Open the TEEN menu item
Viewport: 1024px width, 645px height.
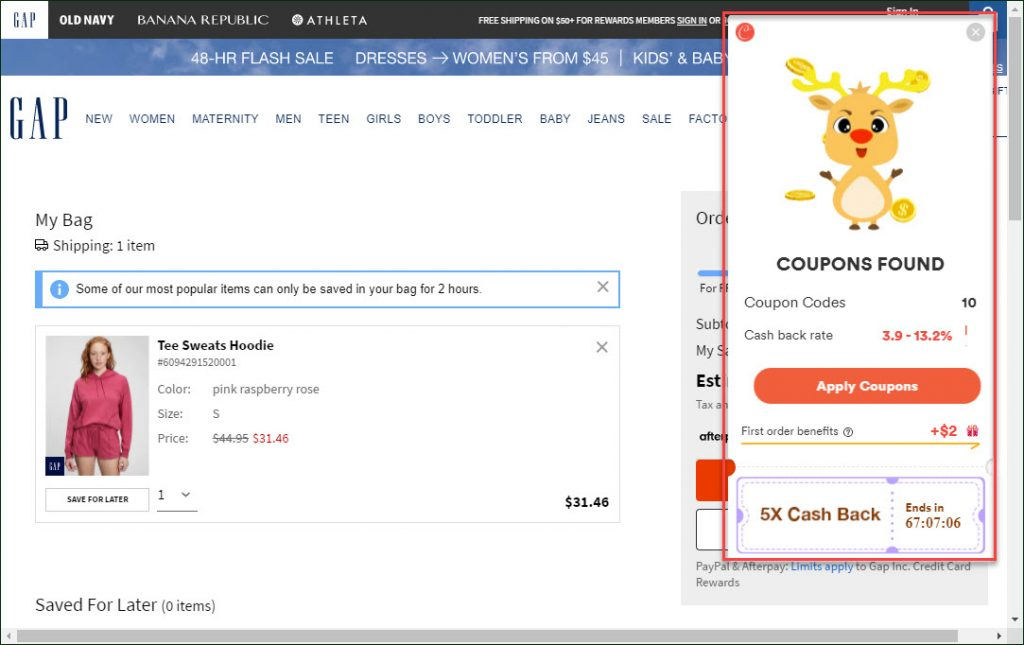click(334, 119)
